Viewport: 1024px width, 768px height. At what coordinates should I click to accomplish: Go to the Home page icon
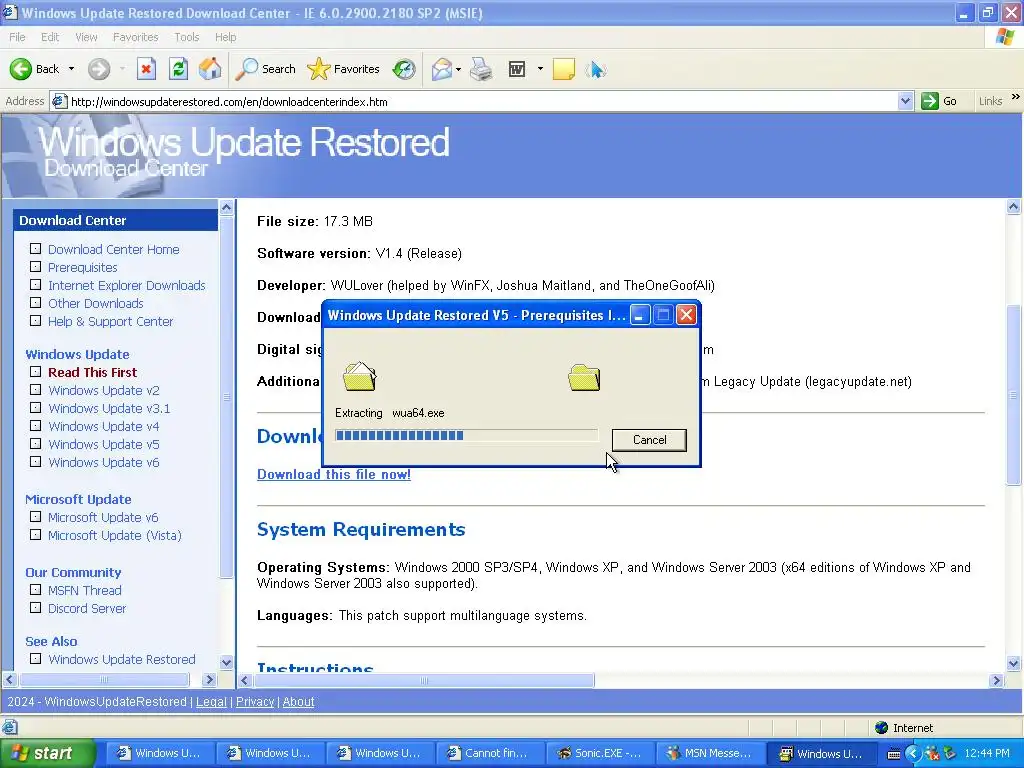(210, 69)
